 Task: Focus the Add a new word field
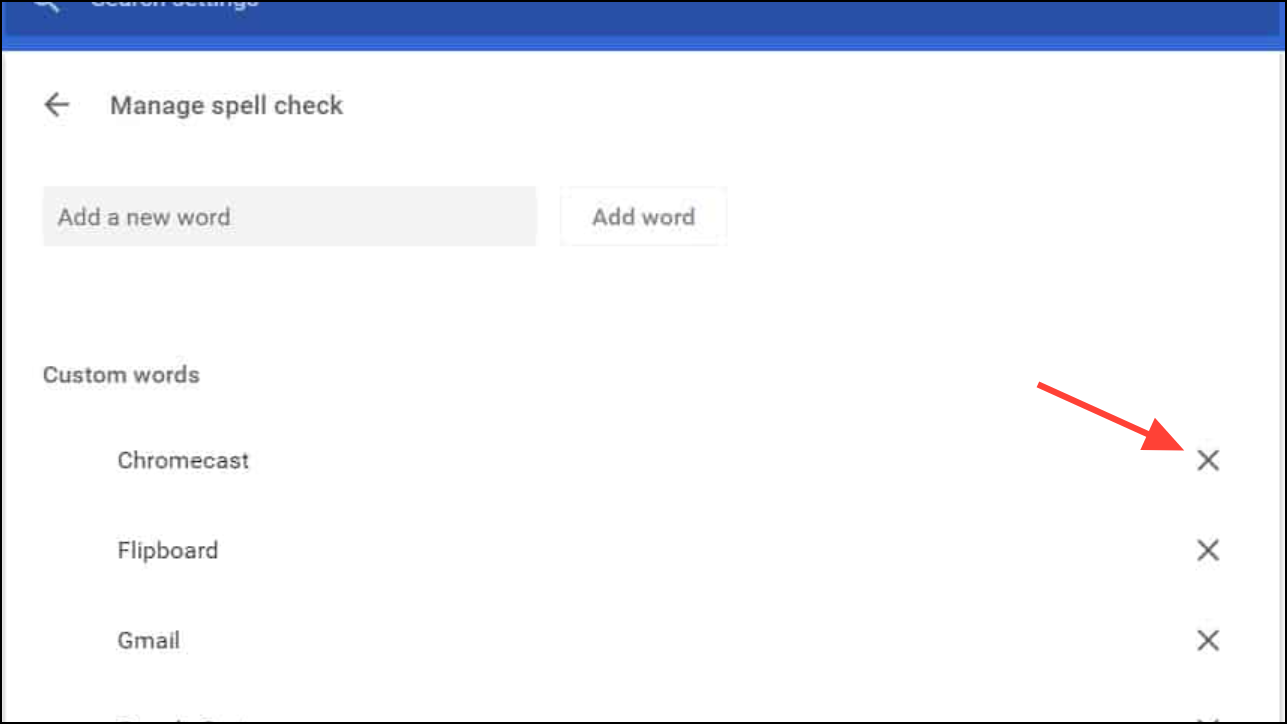pos(289,217)
